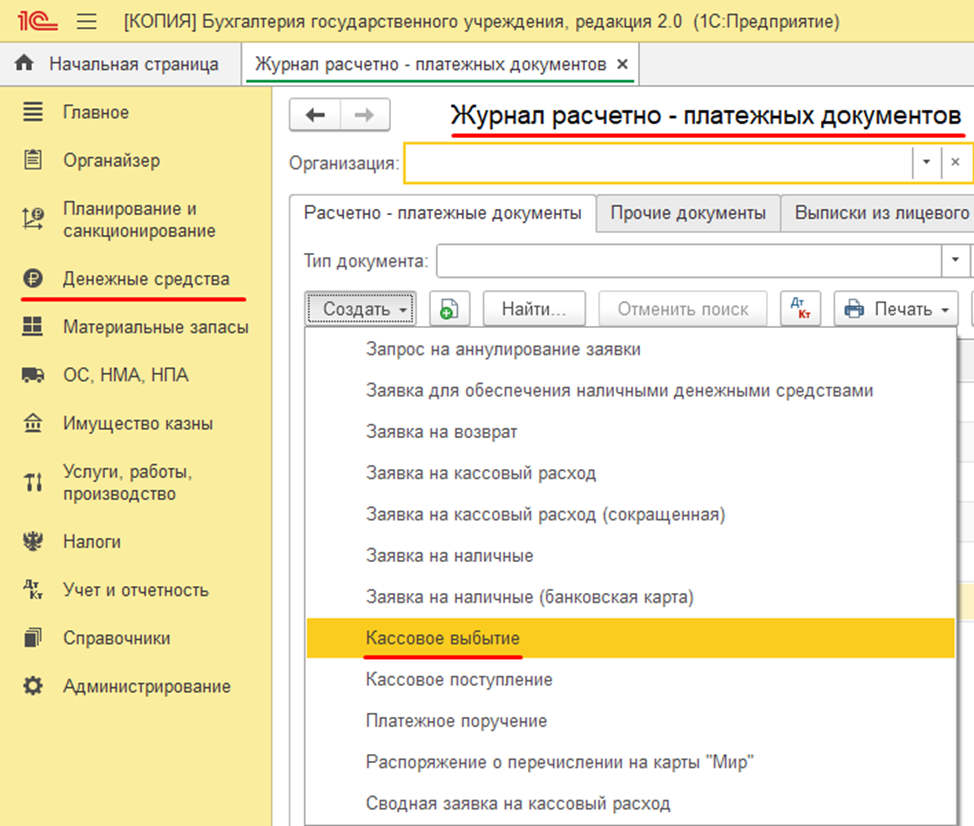
Task: Click the Органайзер clipboard icon
Action: [33, 160]
